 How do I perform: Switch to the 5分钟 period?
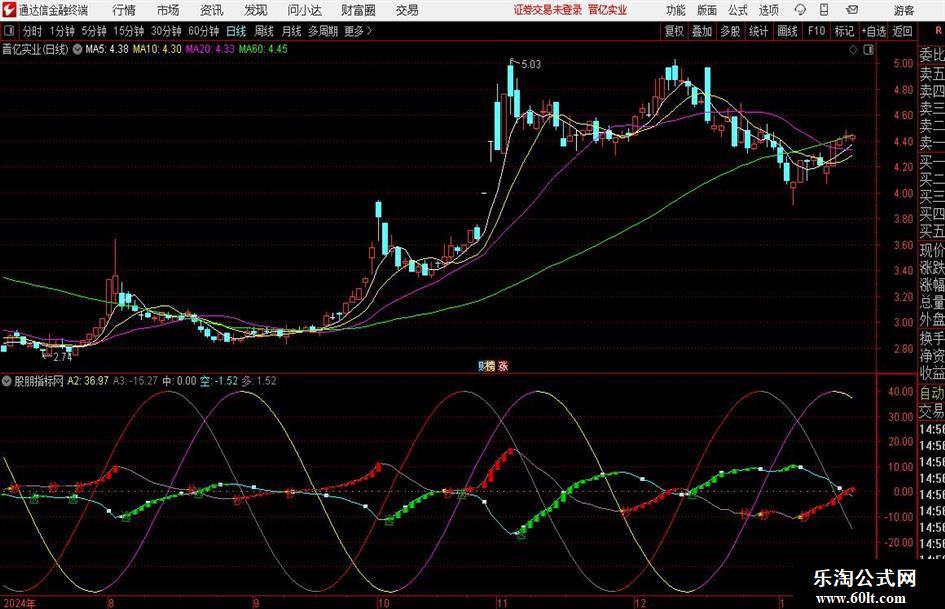tap(93, 31)
